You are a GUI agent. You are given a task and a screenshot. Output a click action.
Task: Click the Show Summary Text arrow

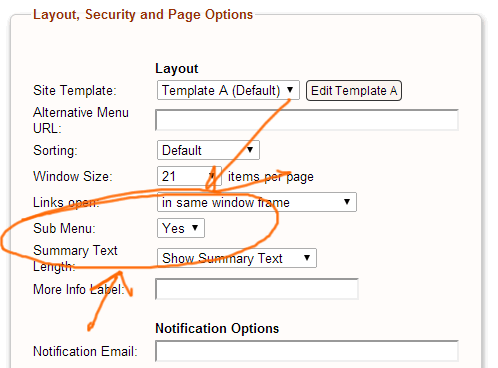(307, 258)
